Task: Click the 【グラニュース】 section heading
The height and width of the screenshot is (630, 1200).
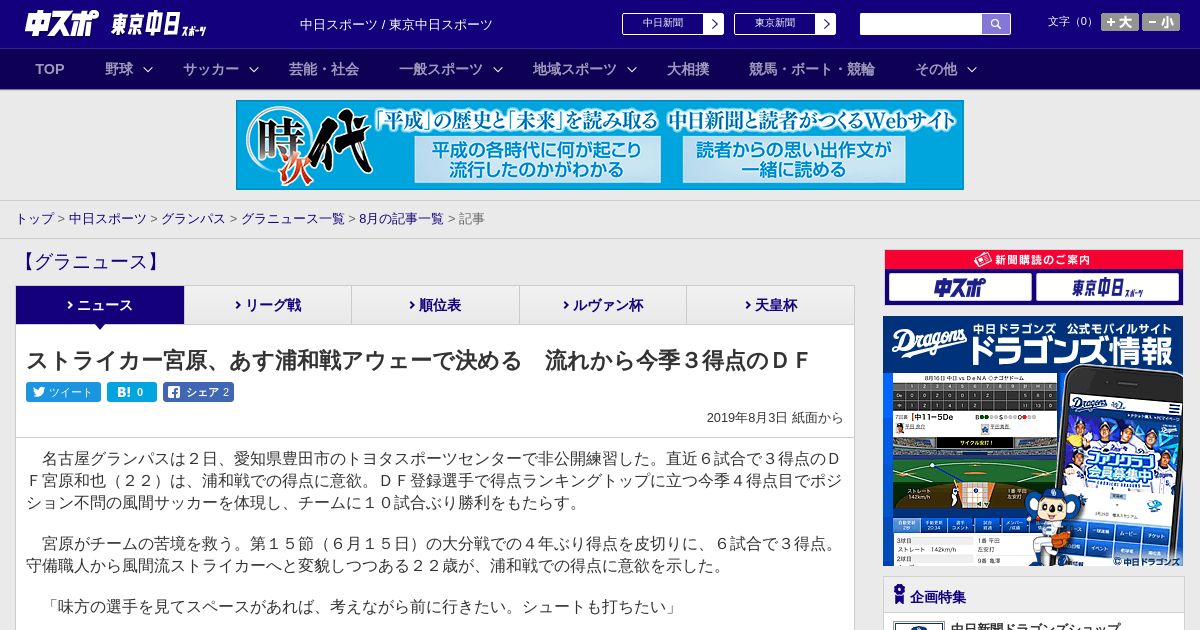Action: (x=89, y=262)
